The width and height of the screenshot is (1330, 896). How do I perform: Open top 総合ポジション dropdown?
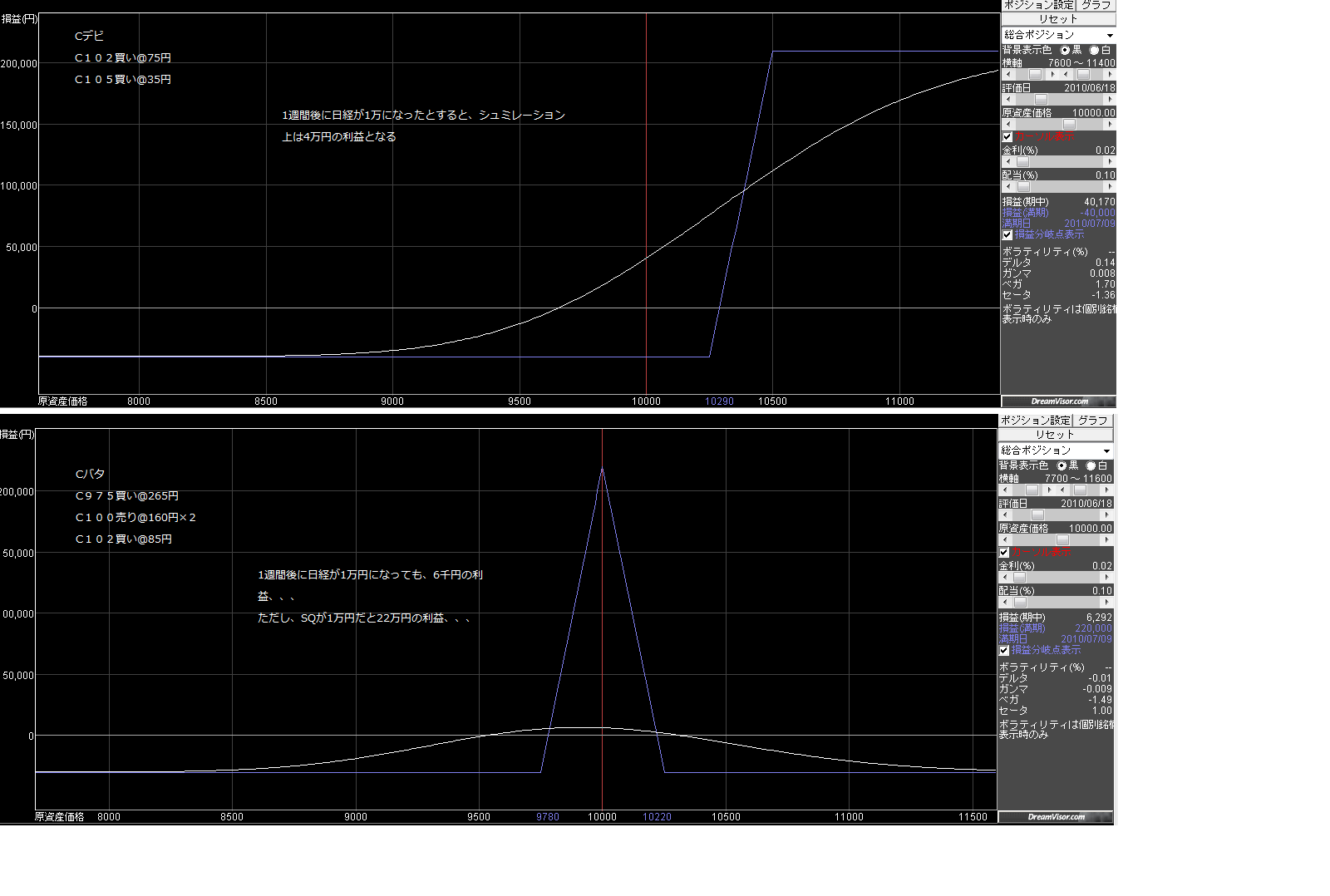(1109, 35)
